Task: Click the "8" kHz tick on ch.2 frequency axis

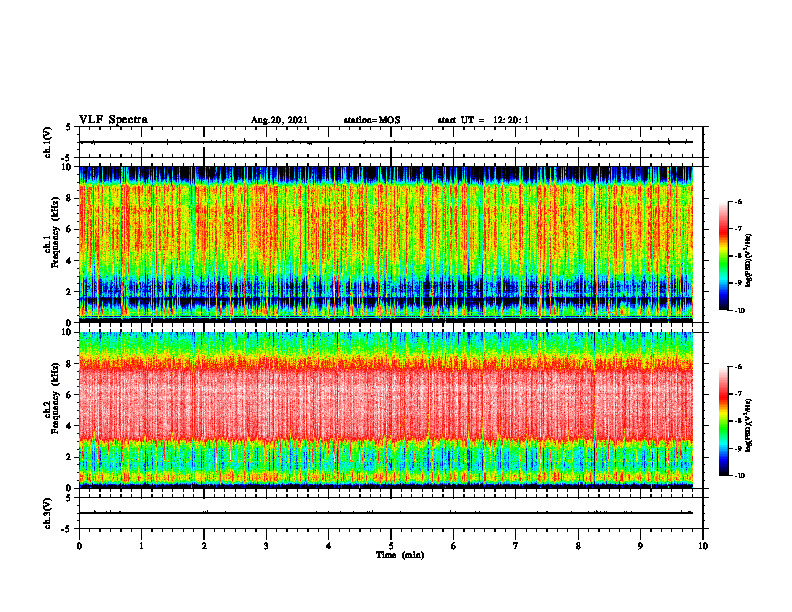Action: coord(70,364)
